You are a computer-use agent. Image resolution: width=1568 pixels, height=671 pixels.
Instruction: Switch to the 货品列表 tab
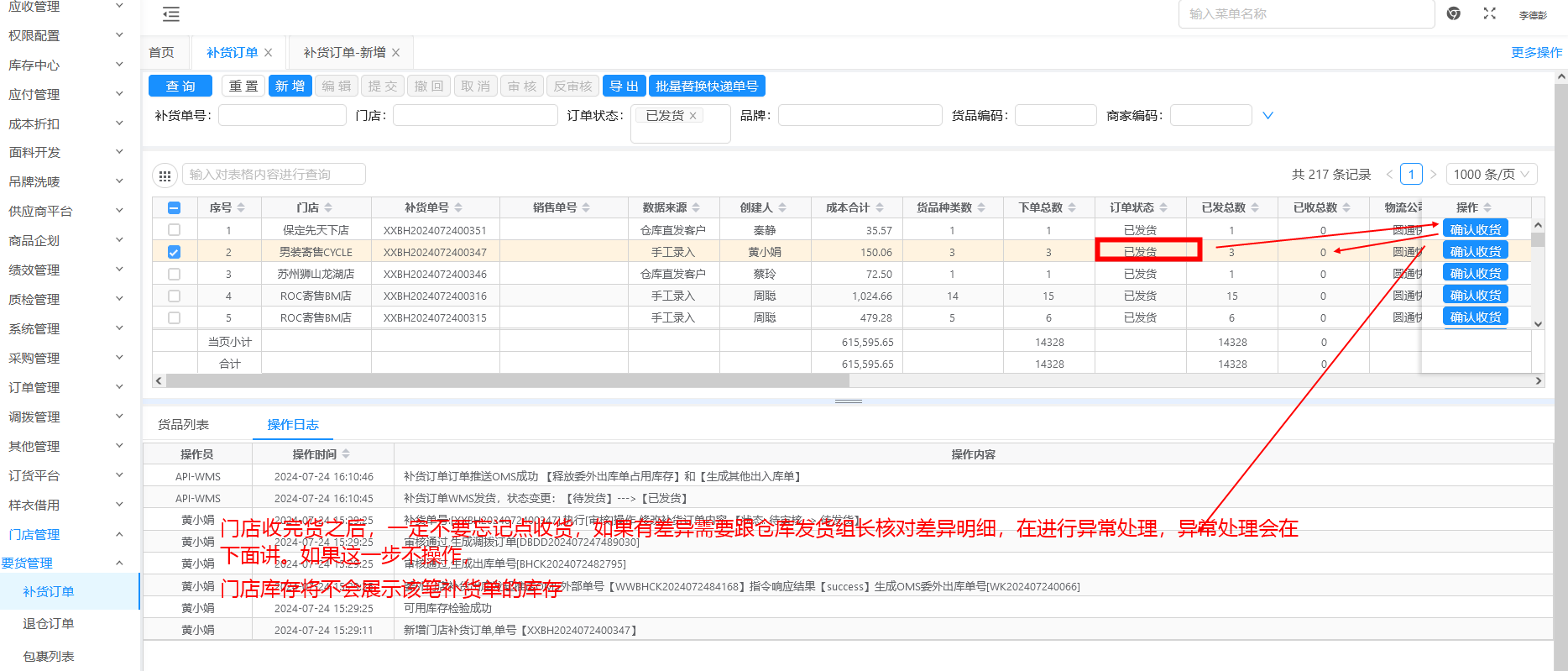[183, 425]
